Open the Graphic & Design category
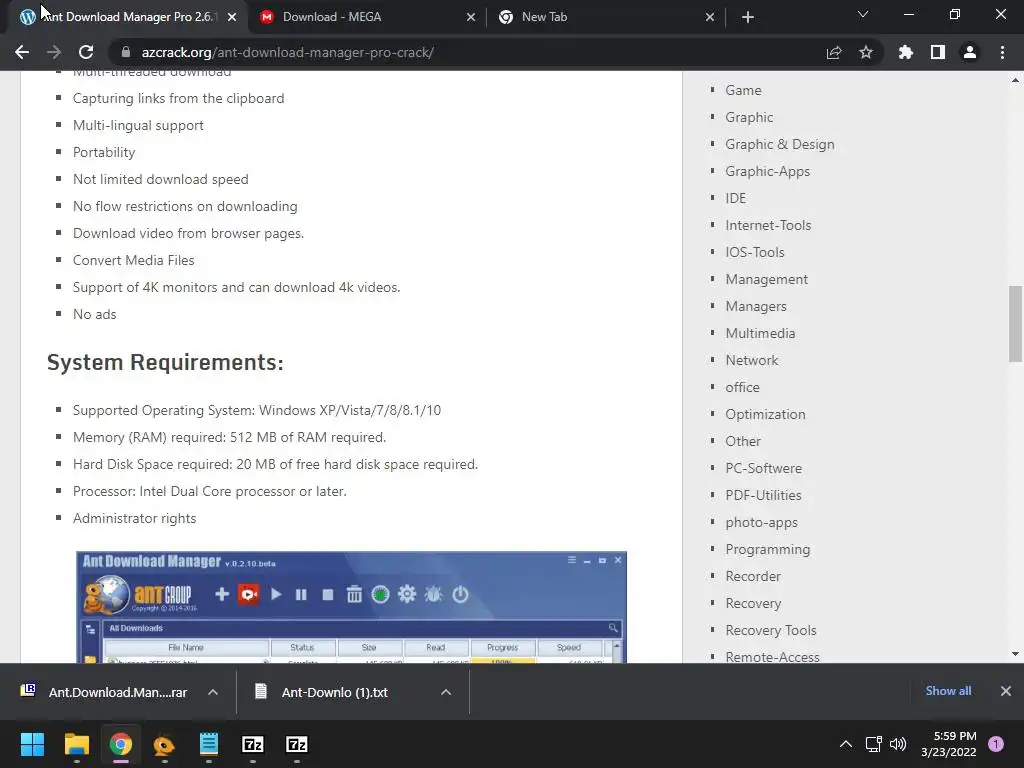This screenshot has height=768, width=1024. click(780, 144)
